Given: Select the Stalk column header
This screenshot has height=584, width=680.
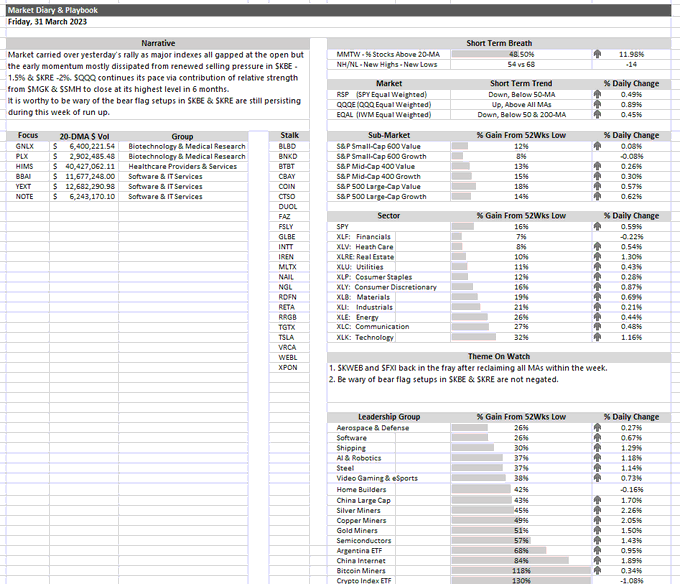Looking at the screenshot, I should (x=289, y=135).
